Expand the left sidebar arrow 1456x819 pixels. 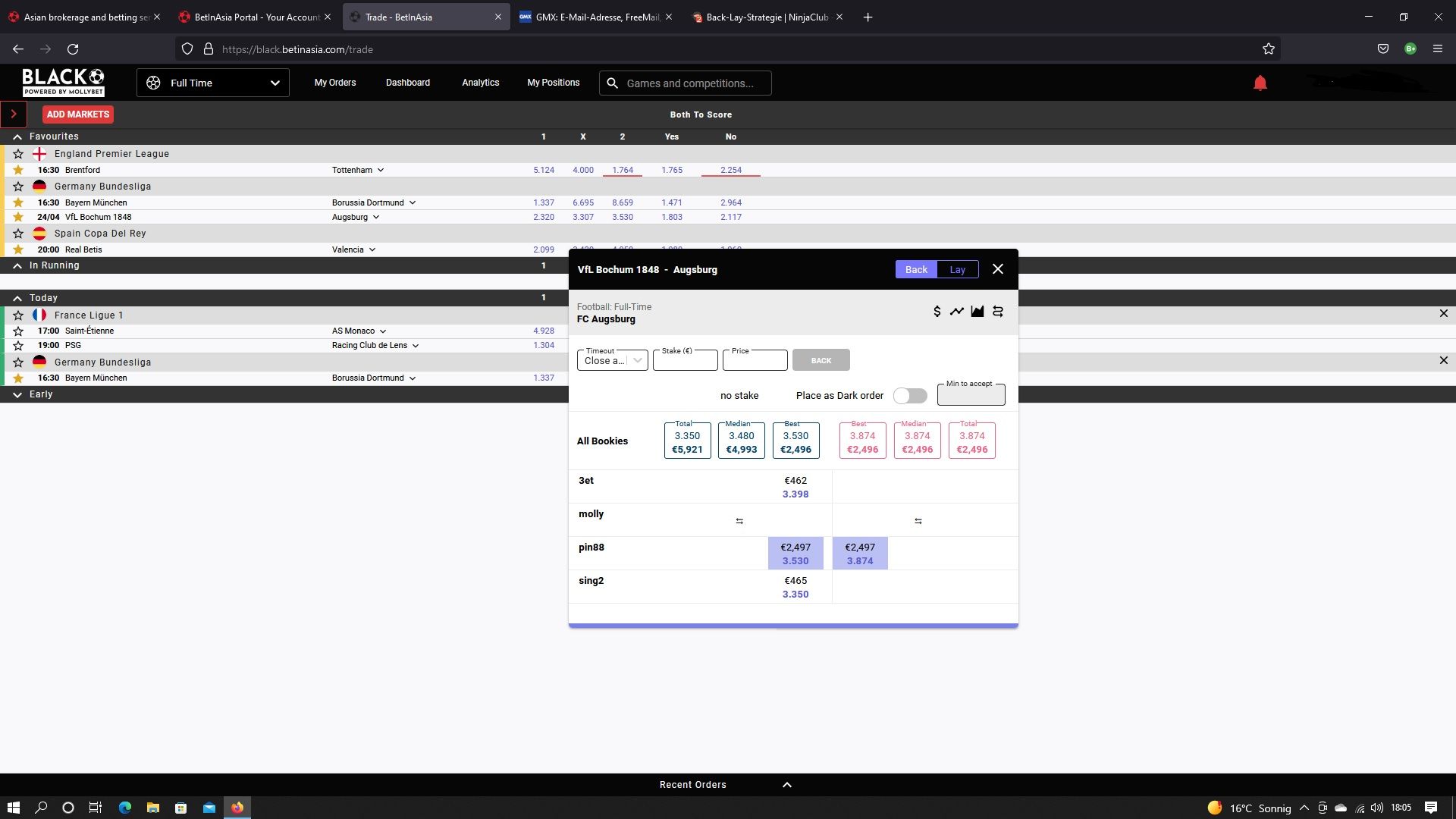[x=14, y=115]
